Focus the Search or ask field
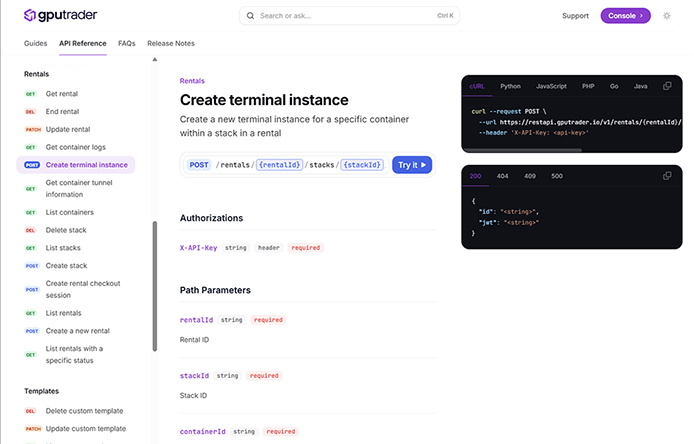694x444 pixels. [x=349, y=16]
